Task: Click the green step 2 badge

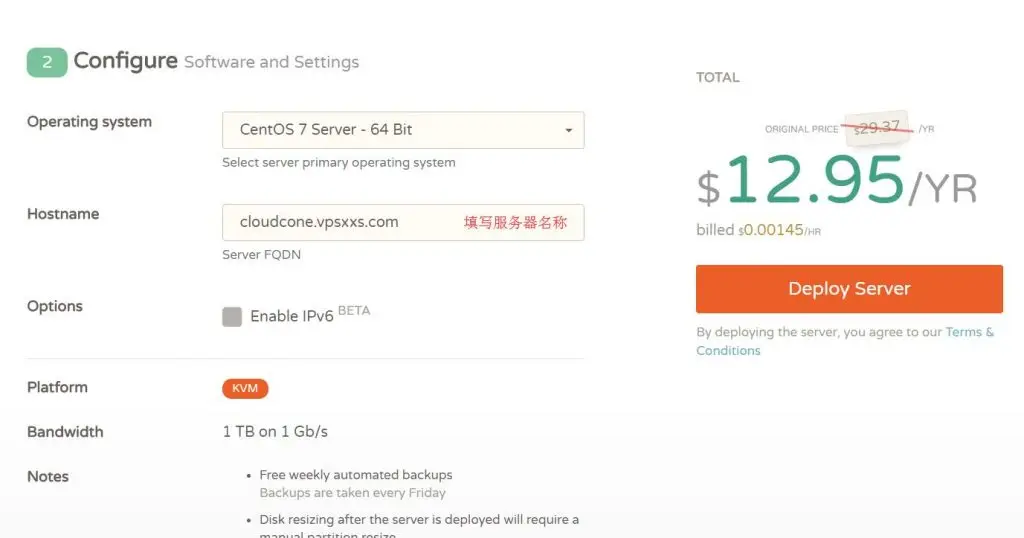Action: coord(47,61)
